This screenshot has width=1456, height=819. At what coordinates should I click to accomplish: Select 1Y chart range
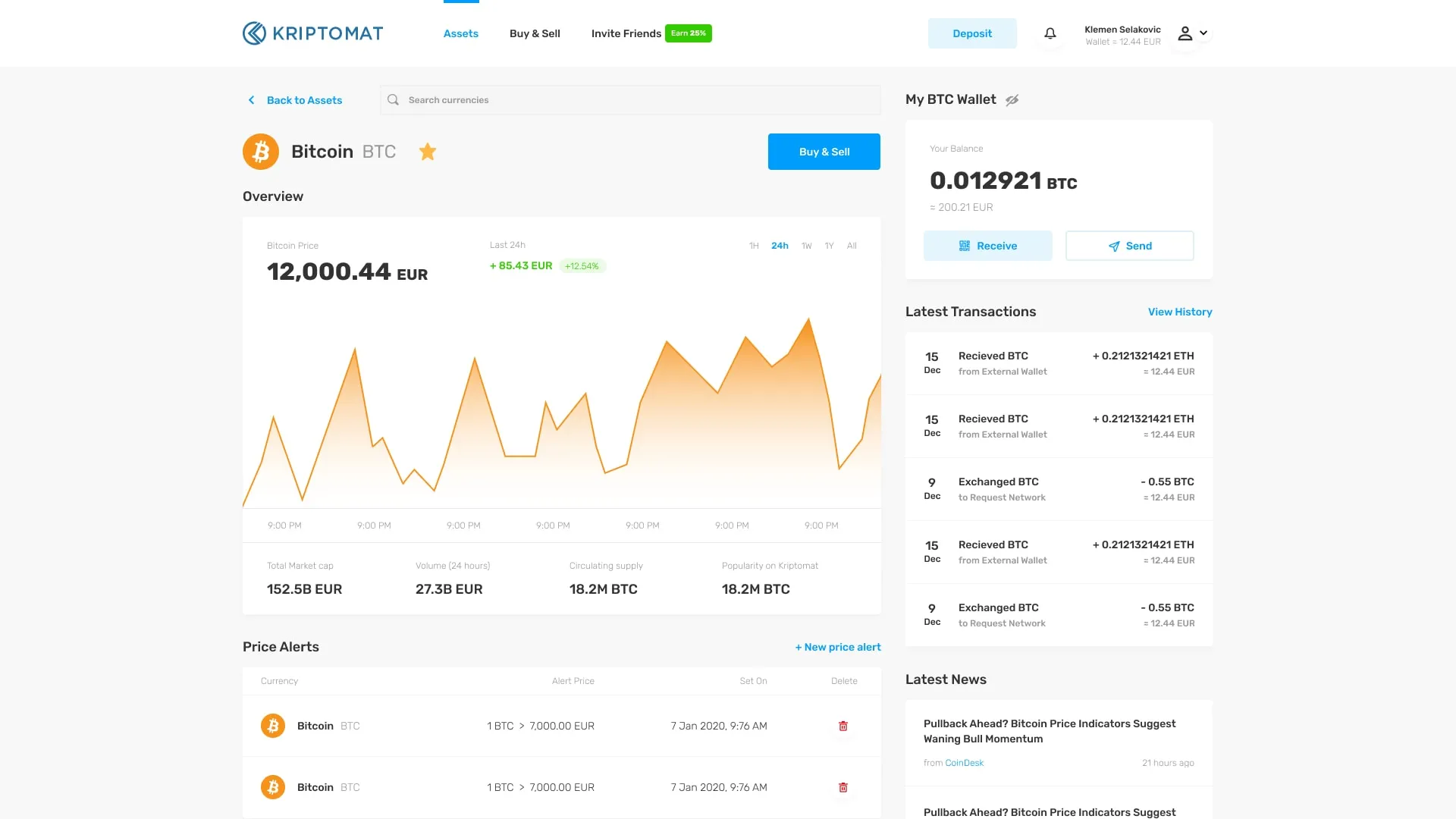tap(829, 246)
